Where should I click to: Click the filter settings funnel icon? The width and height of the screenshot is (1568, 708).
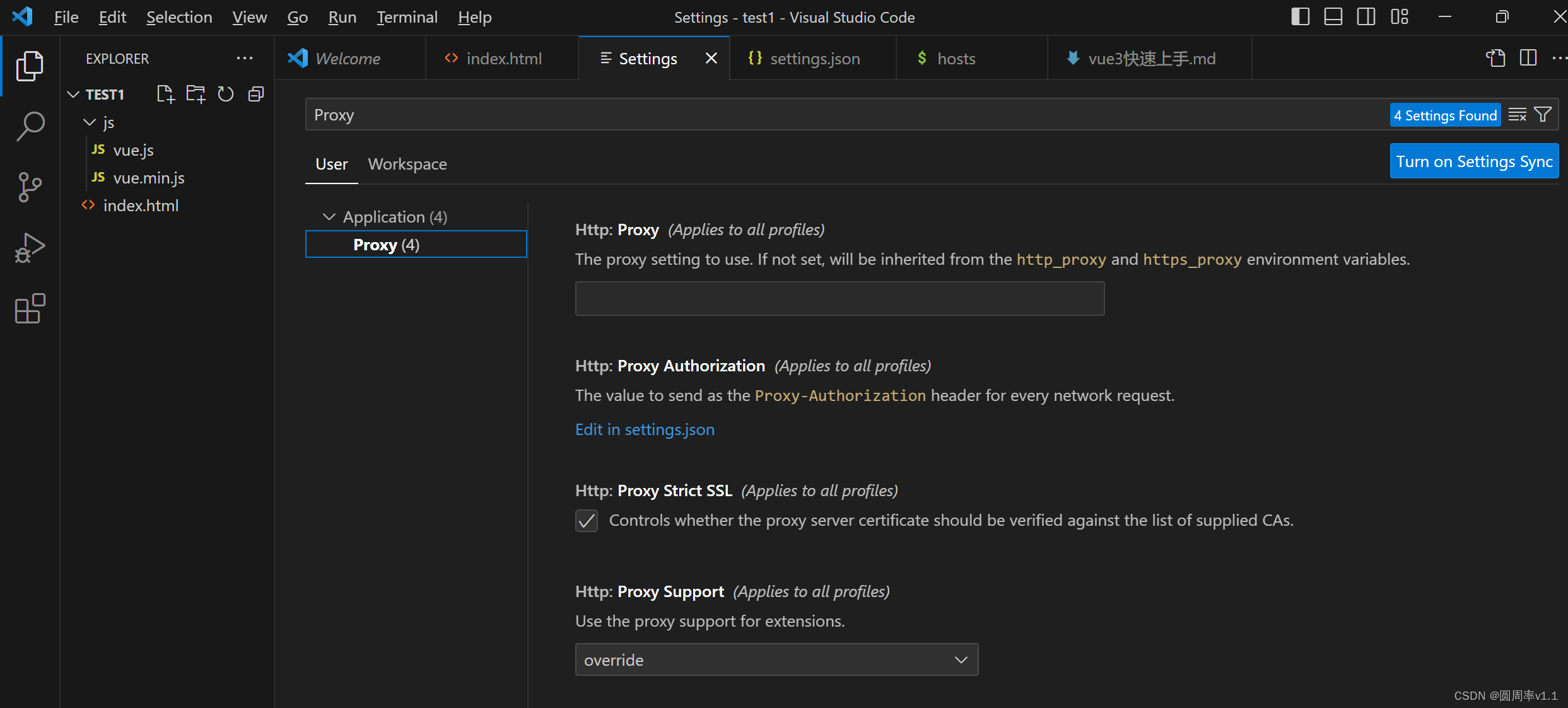(1543, 115)
